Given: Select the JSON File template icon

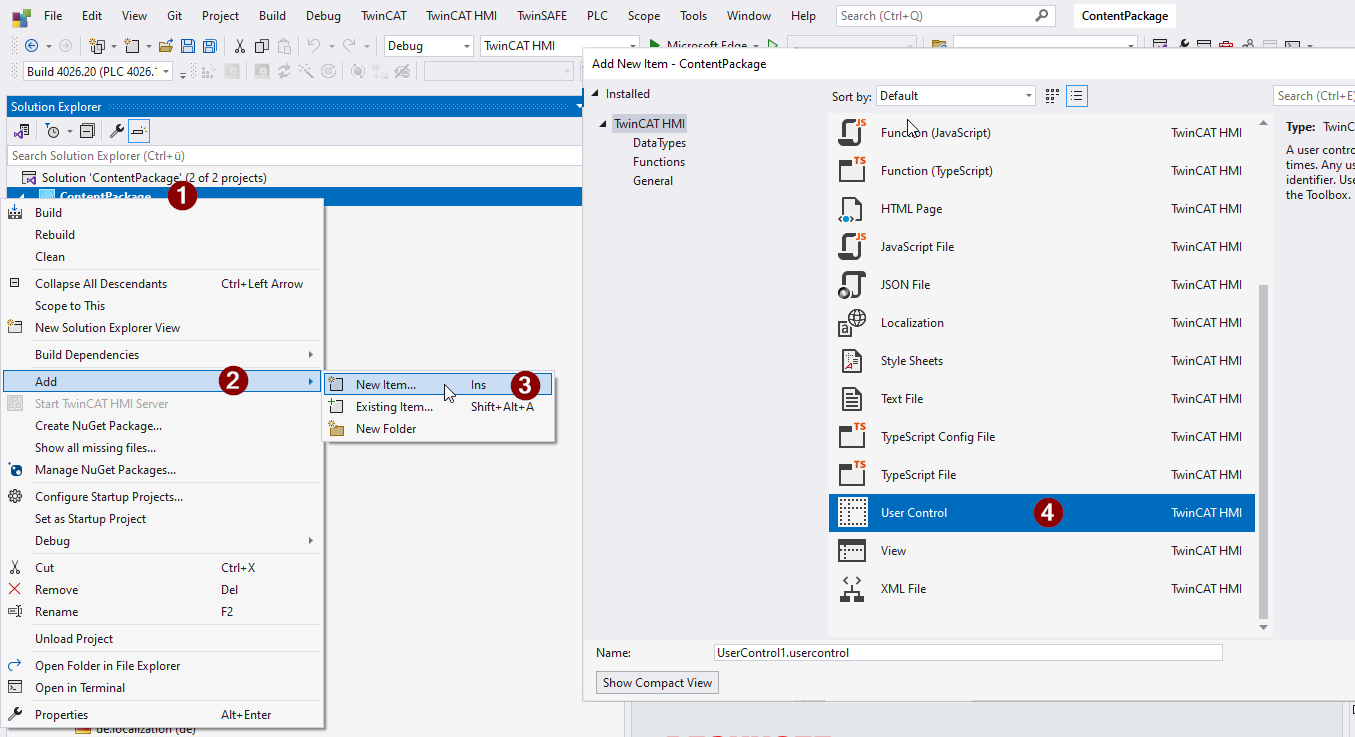Looking at the screenshot, I should 851,285.
